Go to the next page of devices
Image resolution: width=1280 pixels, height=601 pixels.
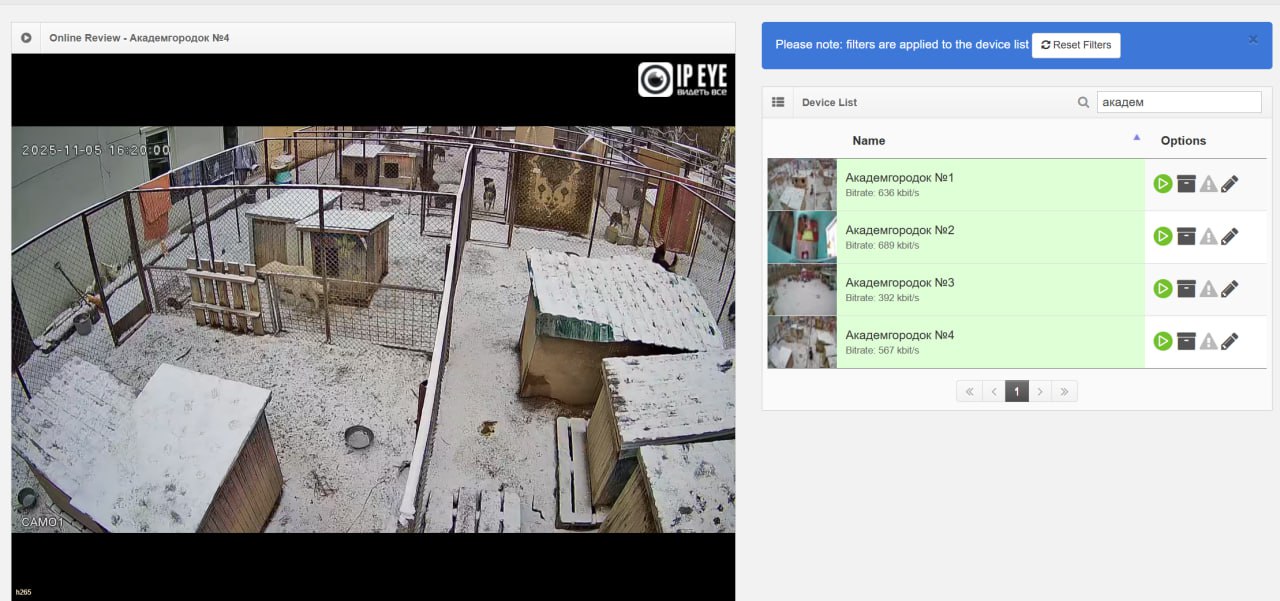pyautogui.click(x=1040, y=392)
